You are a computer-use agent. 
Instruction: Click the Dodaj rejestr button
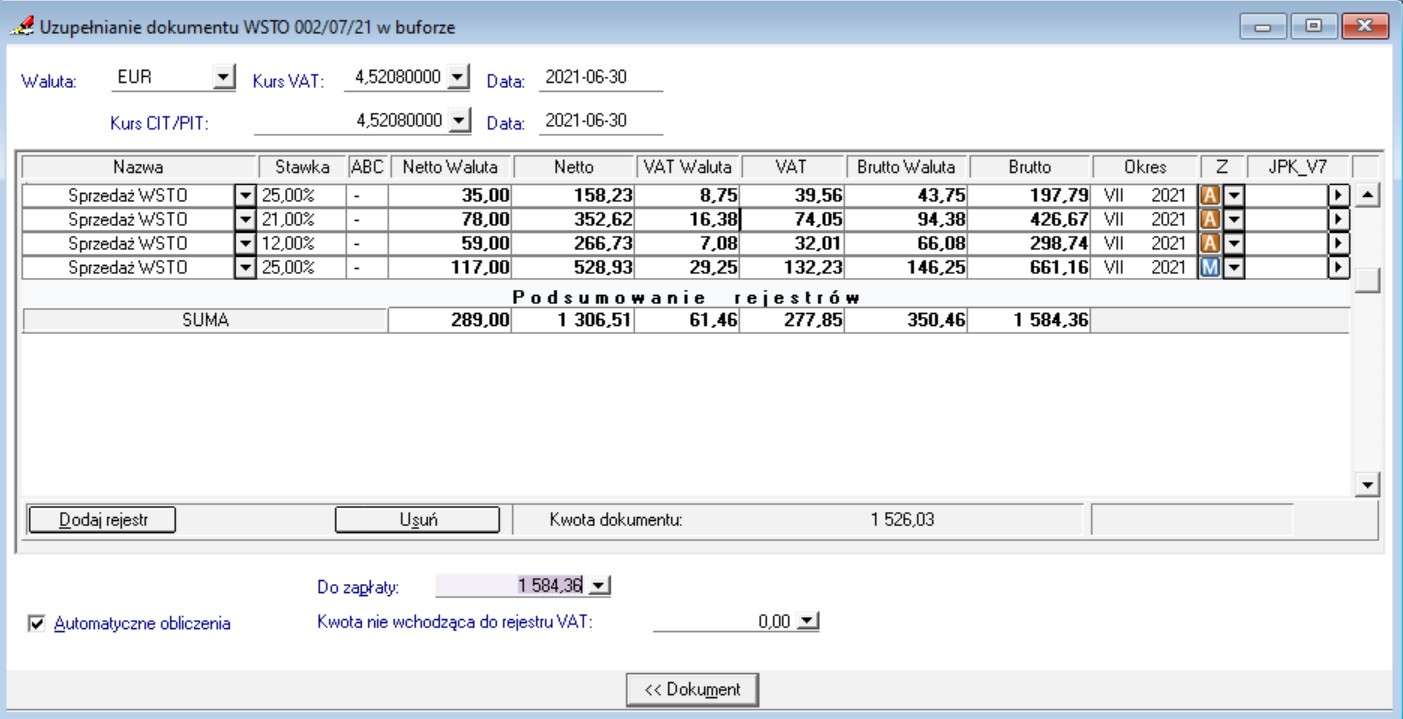[x=103, y=518]
